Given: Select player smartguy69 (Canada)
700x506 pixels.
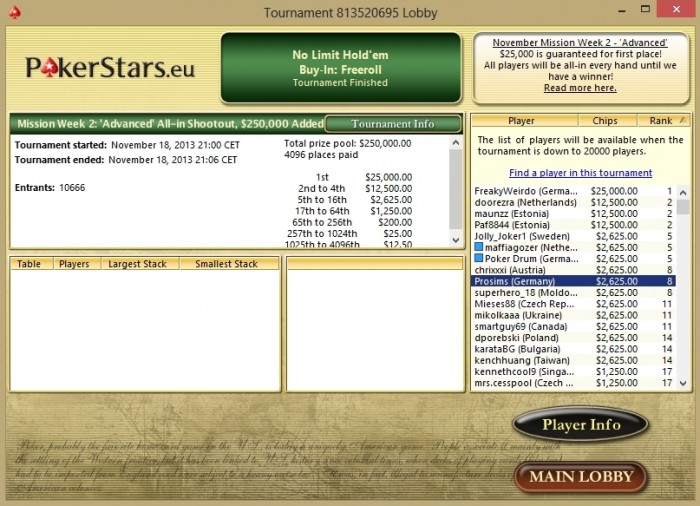Looking at the screenshot, I should point(573,326).
